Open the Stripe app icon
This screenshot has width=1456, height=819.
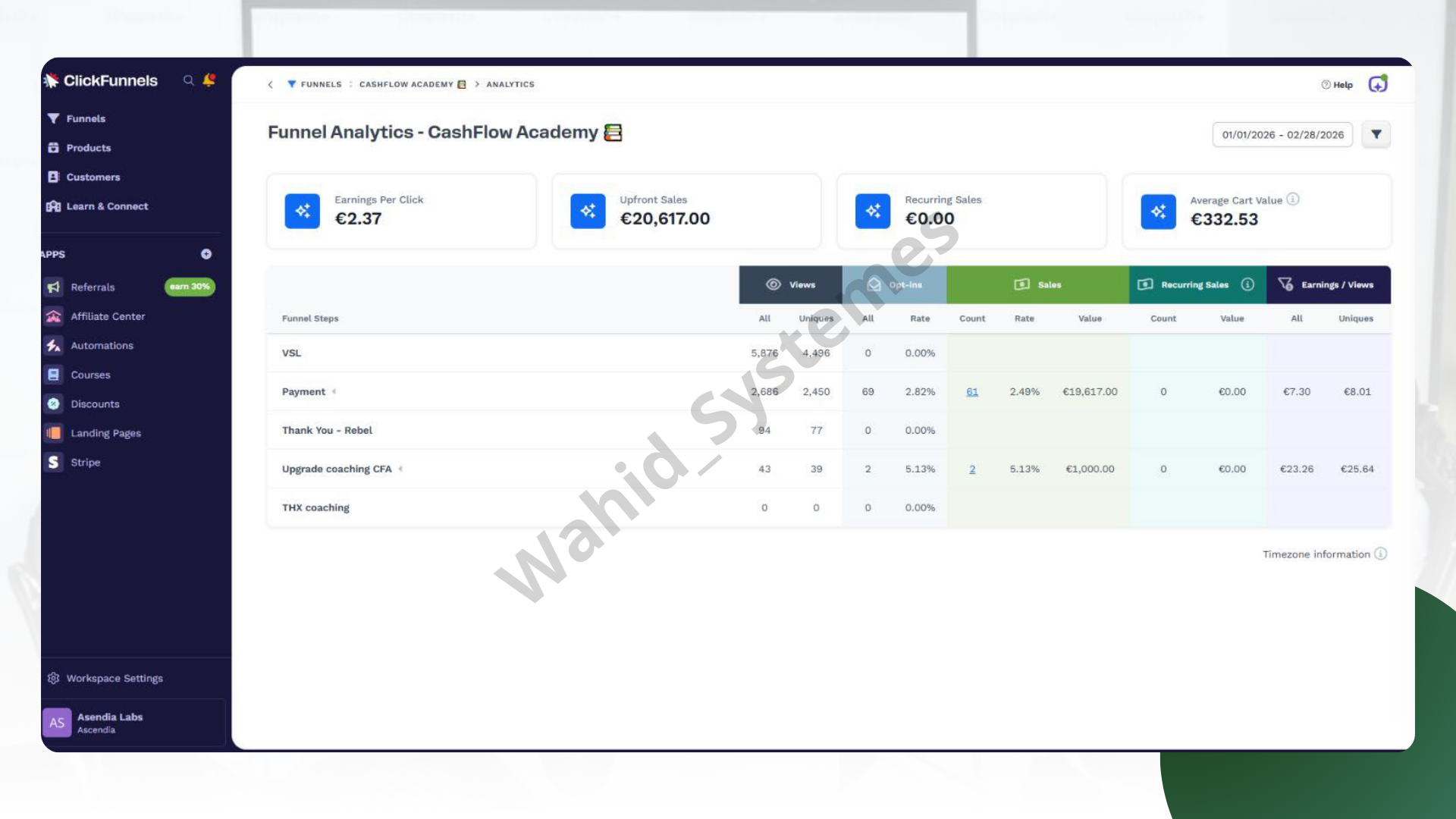pyautogui.click(x=53, y=462)
